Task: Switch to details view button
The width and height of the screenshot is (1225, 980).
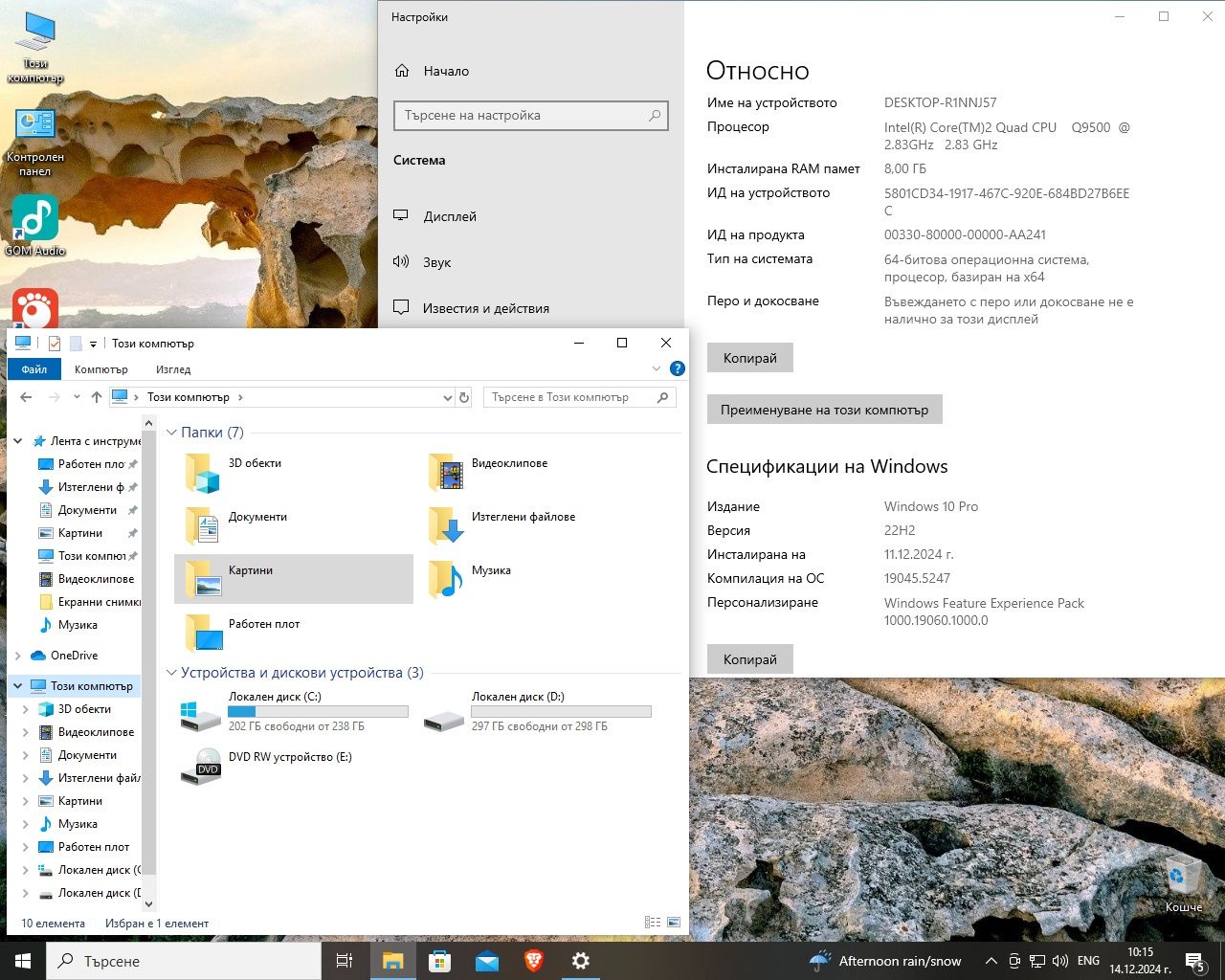Action: pyautogui.click(x=653, y=923)
